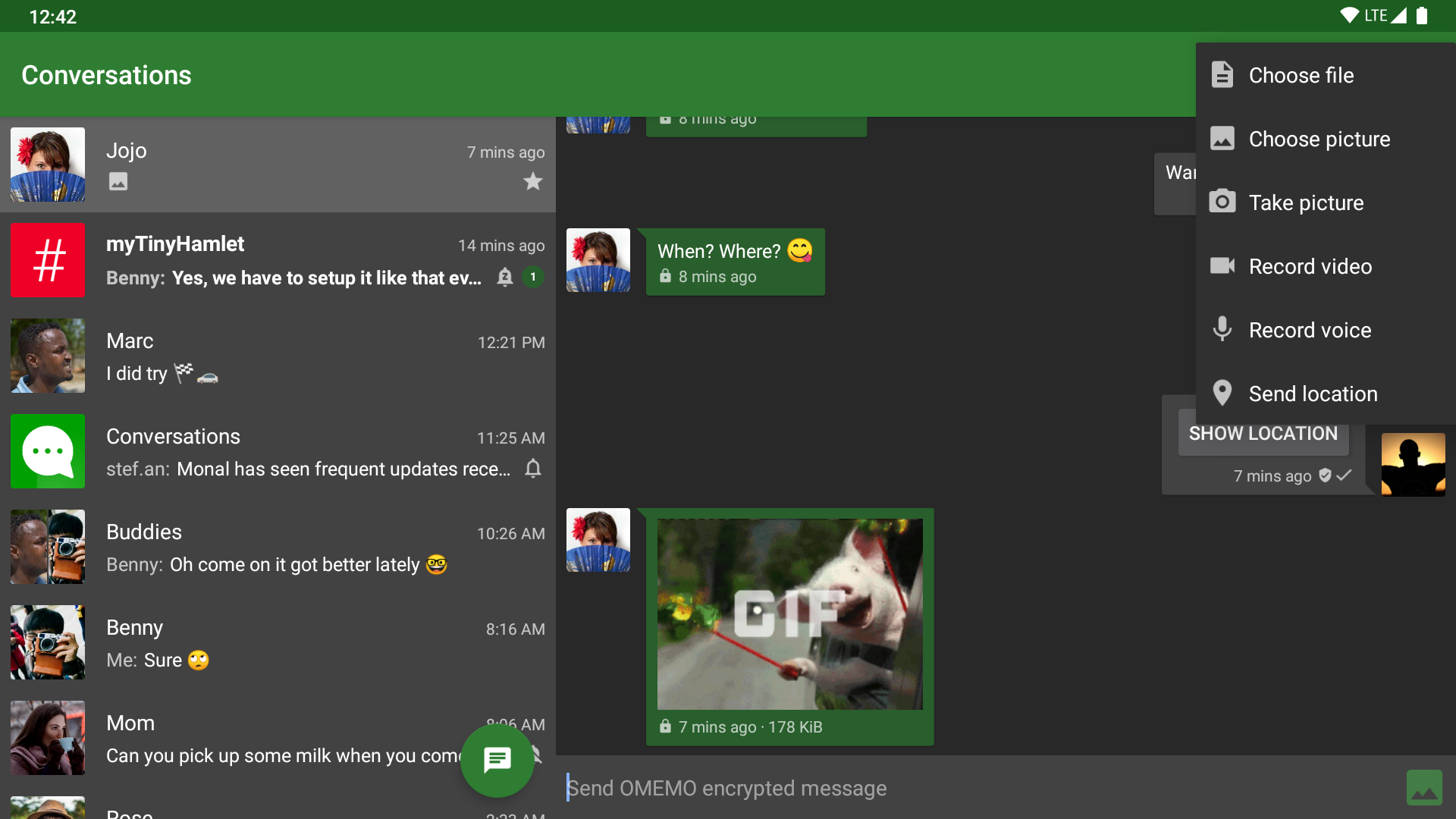The image size is (1456, 819).
Task: Open the GIF image of the pig
Action: click(x=789, y=613)
